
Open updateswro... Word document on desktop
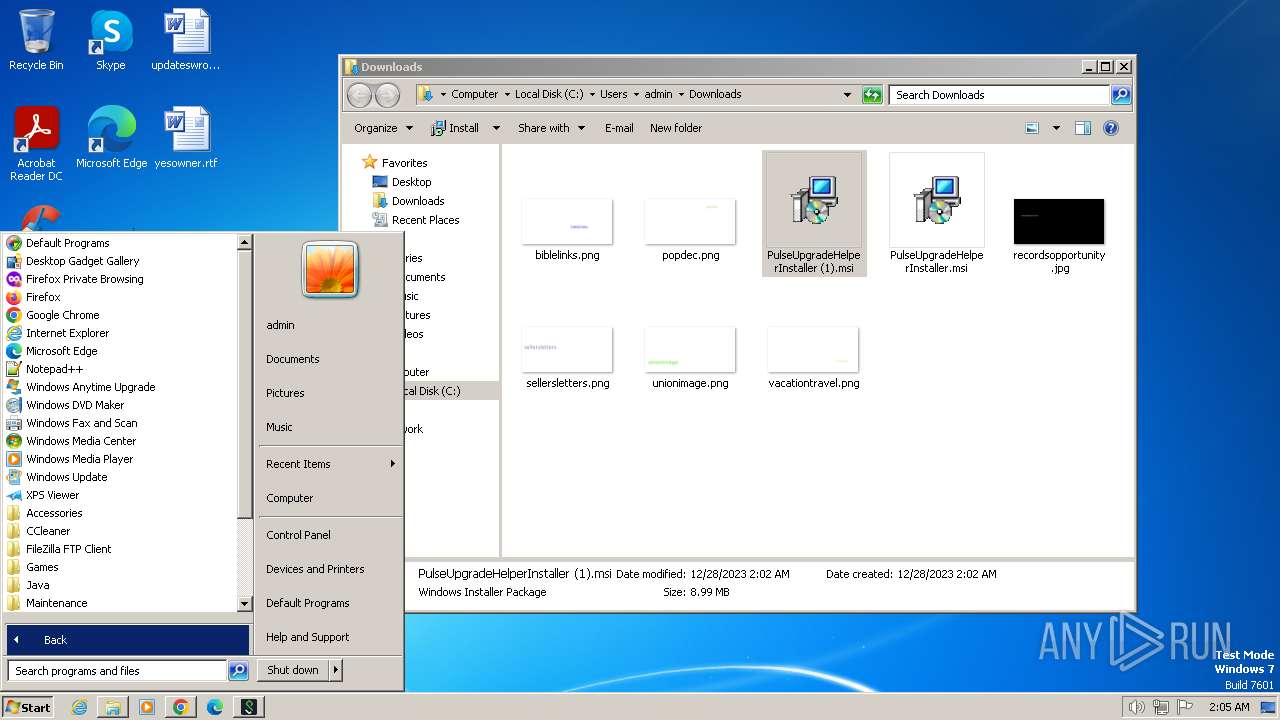pos(186,40)
